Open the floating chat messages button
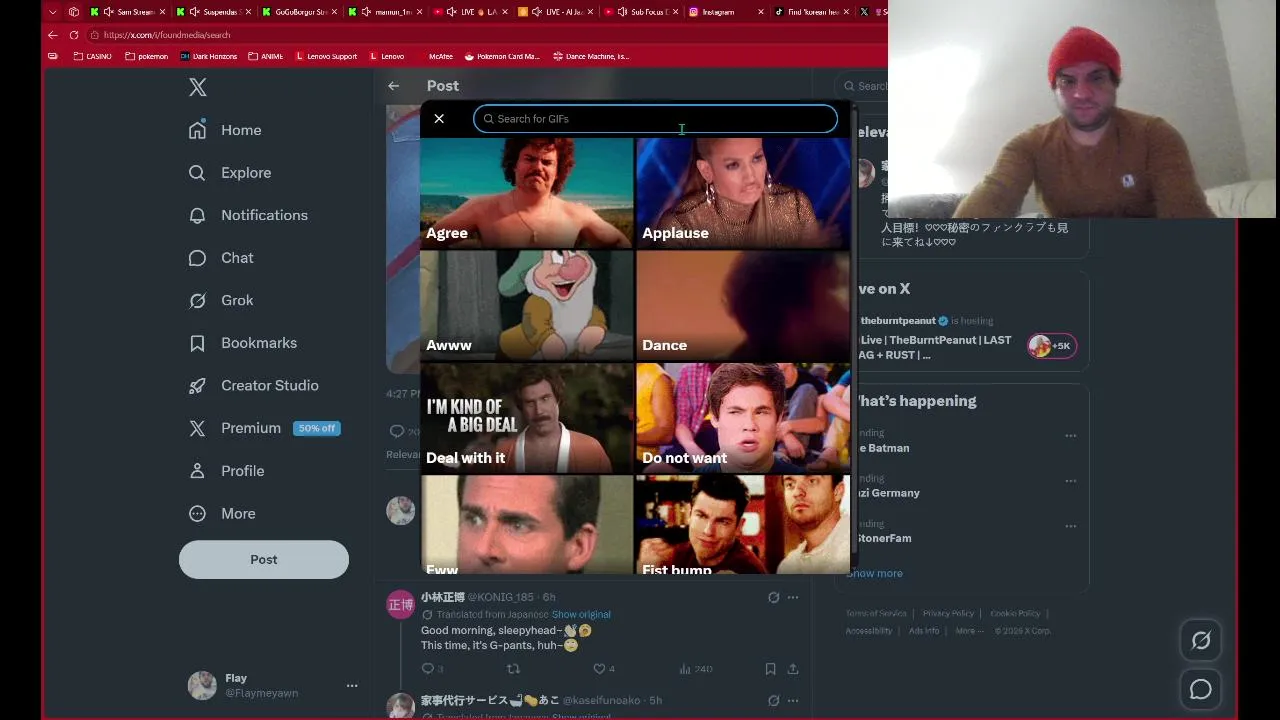This screenshot has height=720, width=1280. (x=1201, y=689)
